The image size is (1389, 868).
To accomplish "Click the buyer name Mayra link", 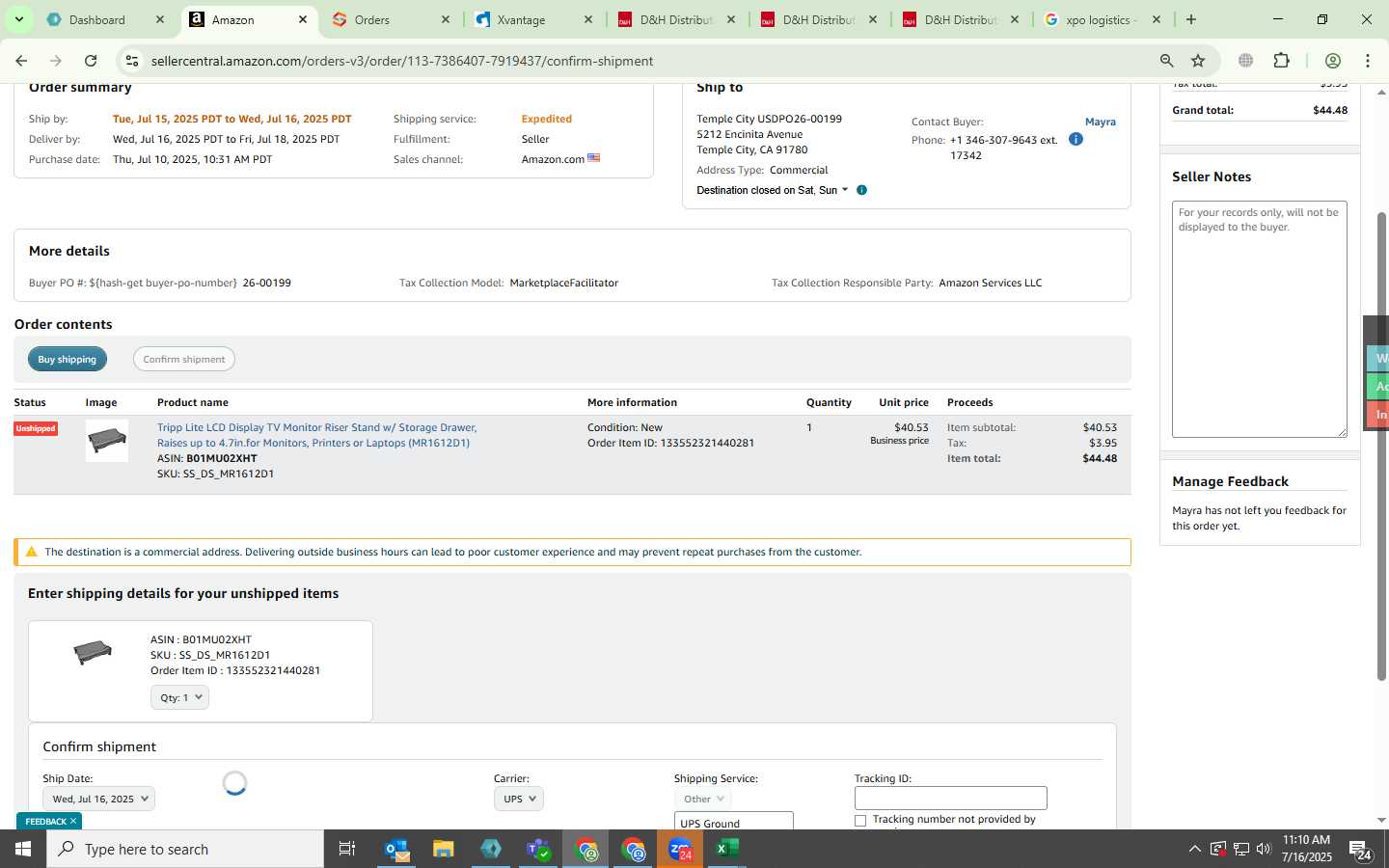I will [x=1101, y=122].
